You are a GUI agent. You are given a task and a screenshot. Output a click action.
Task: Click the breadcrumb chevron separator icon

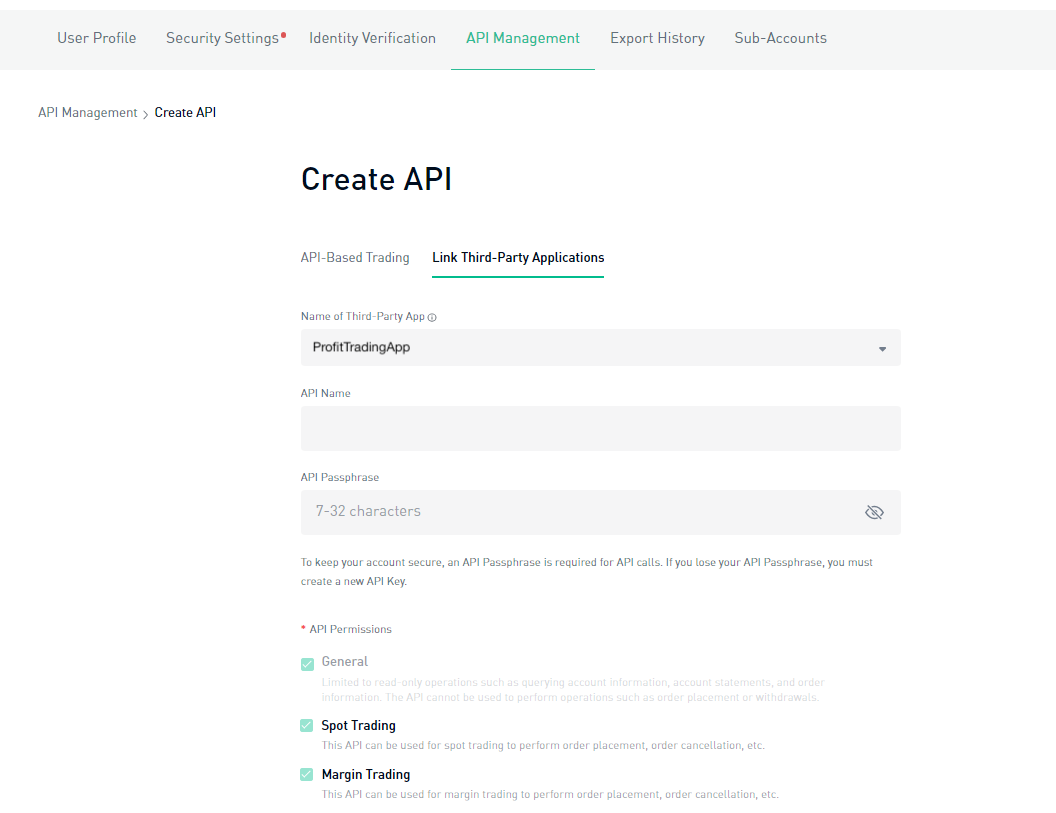146,114
